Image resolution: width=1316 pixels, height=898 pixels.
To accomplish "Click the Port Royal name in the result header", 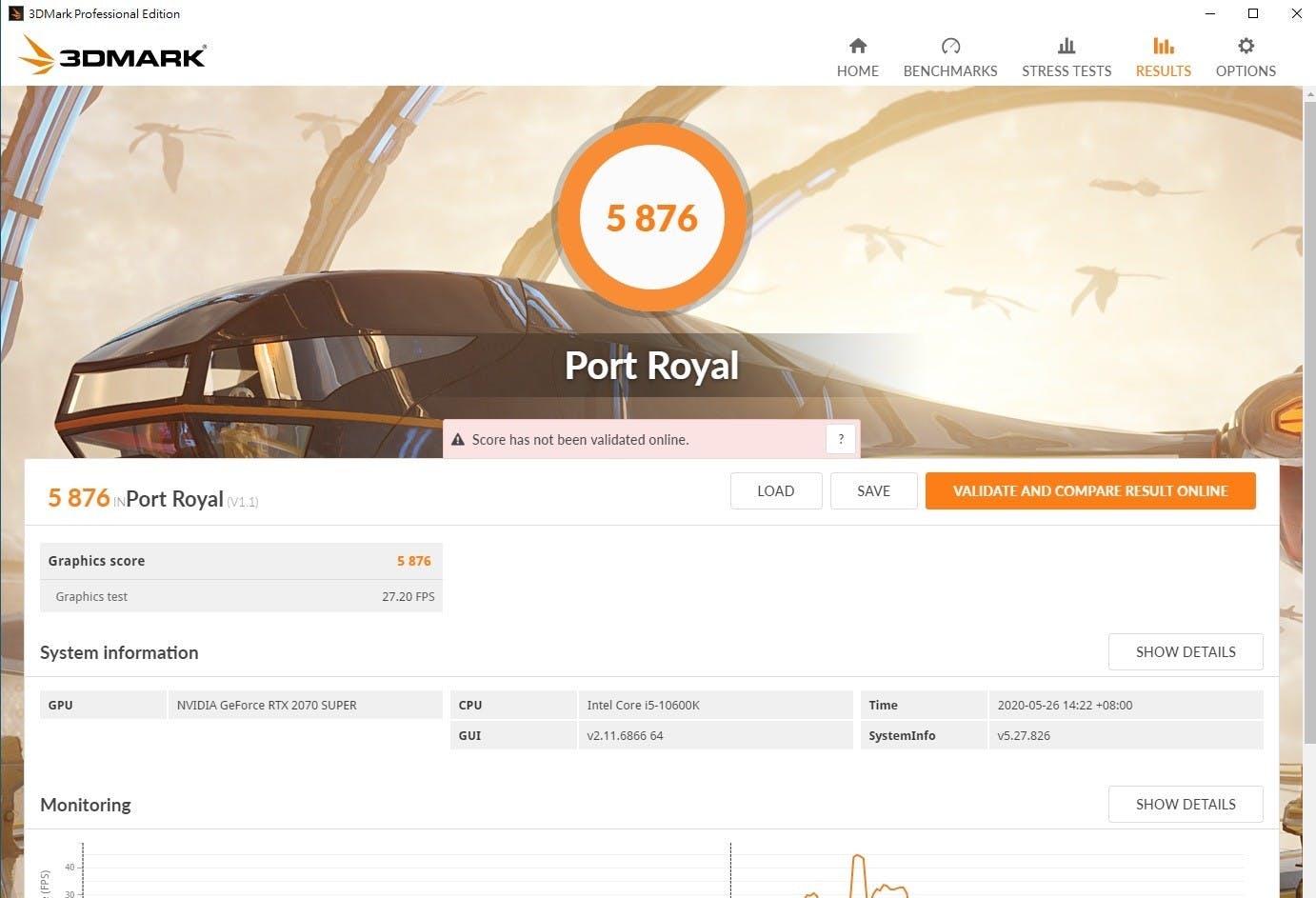I will [x=174, y=499].
